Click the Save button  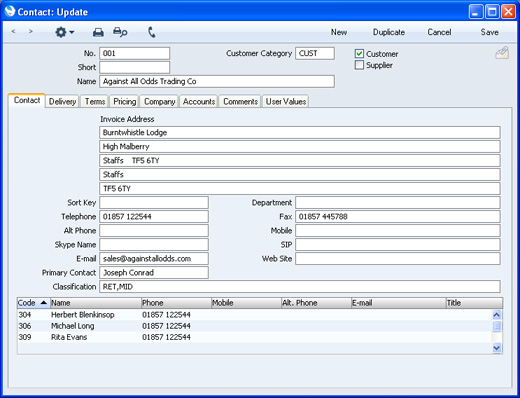[489, 32]
